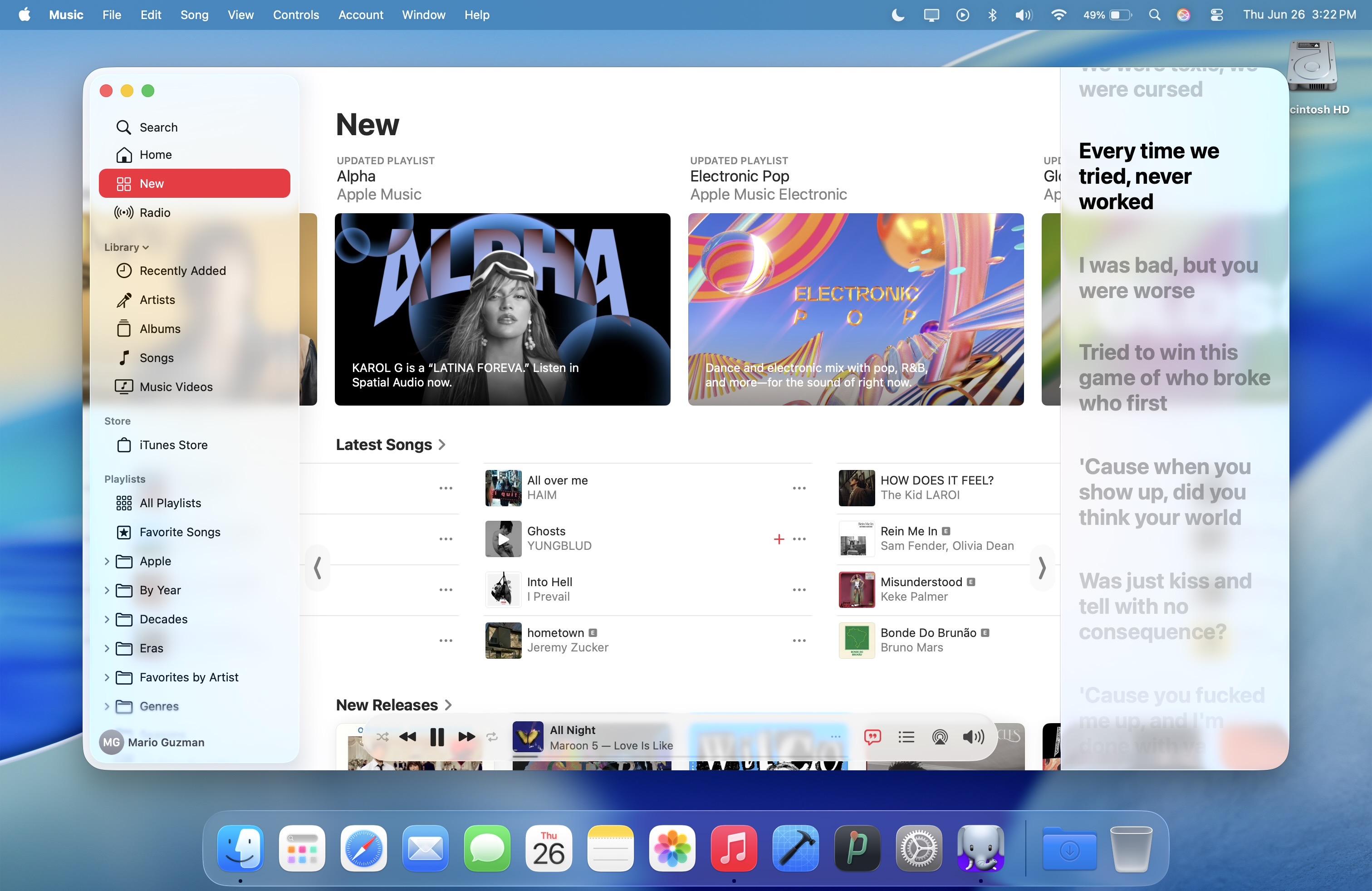
Task: Show previous page of Latest Songs
Action: click(x=318, y=568)
